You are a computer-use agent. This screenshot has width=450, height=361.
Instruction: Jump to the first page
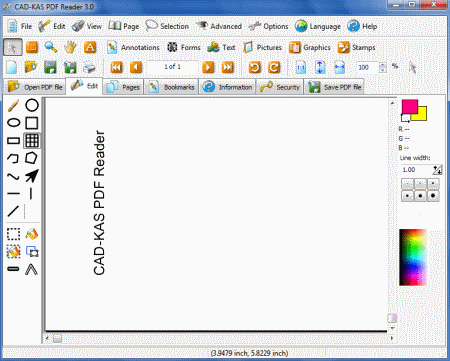click(x=116, y=67)
